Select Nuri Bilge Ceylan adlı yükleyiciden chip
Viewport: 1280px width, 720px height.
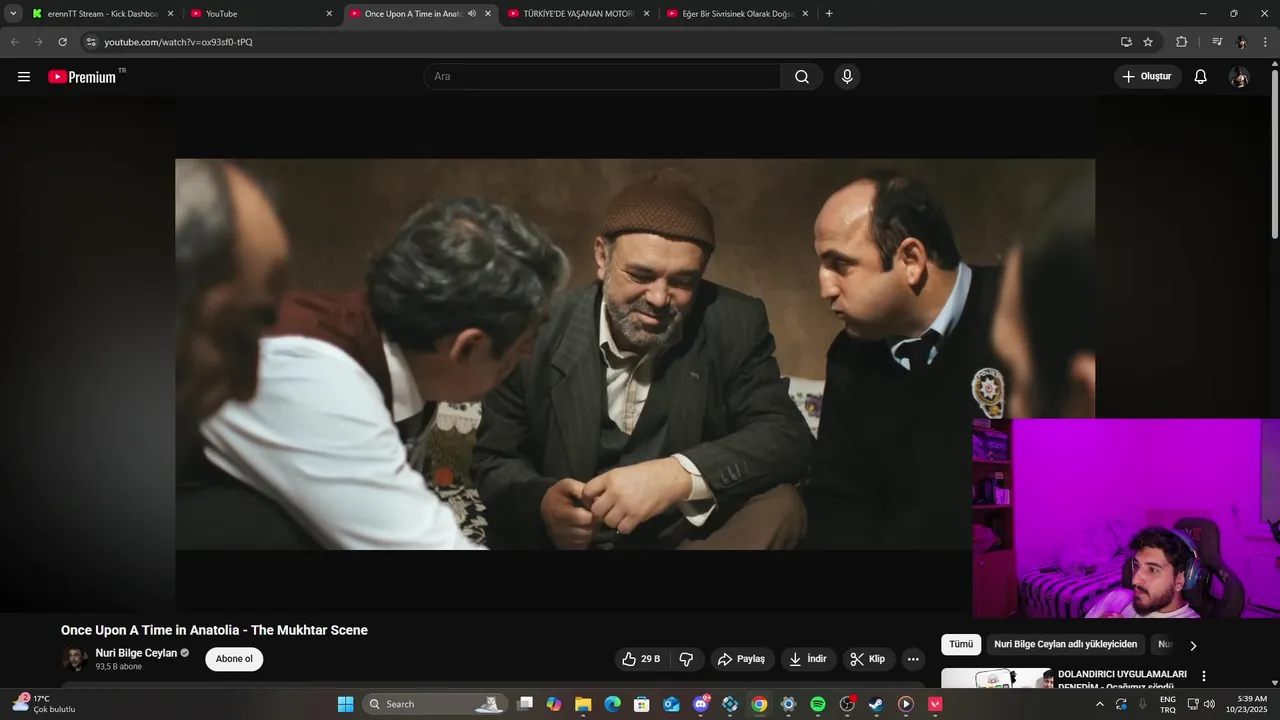point(1066,645)
